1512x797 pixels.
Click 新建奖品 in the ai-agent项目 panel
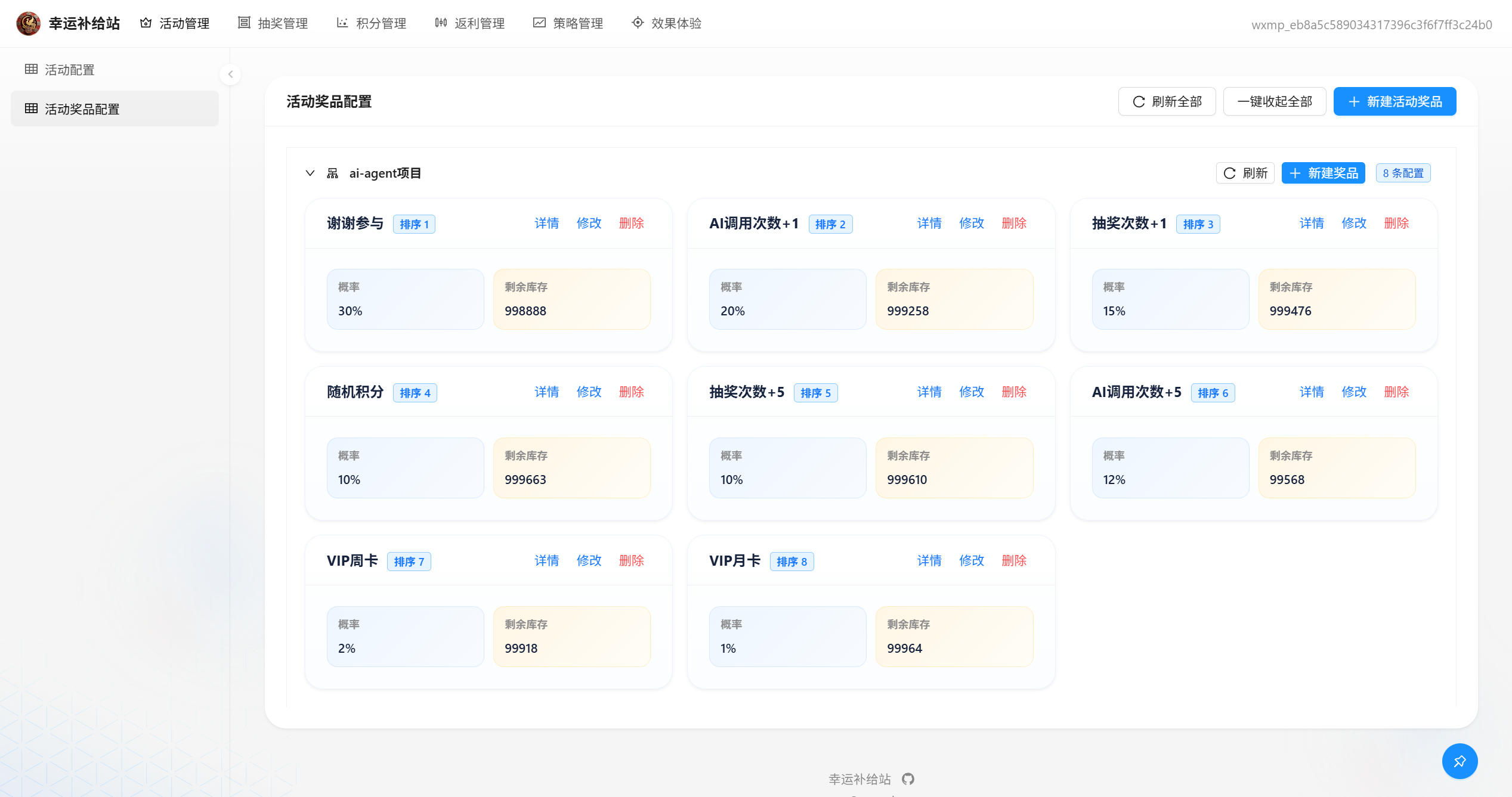tap(1323, 173)
